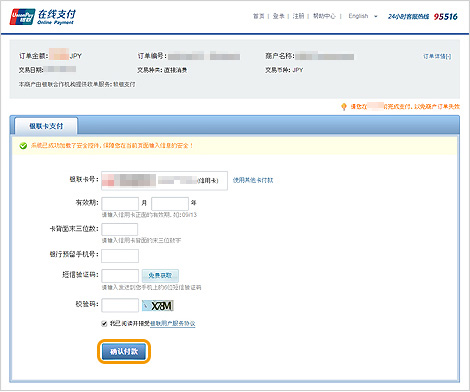
Task: Click the yellow security control notice text
Action: 112,146
